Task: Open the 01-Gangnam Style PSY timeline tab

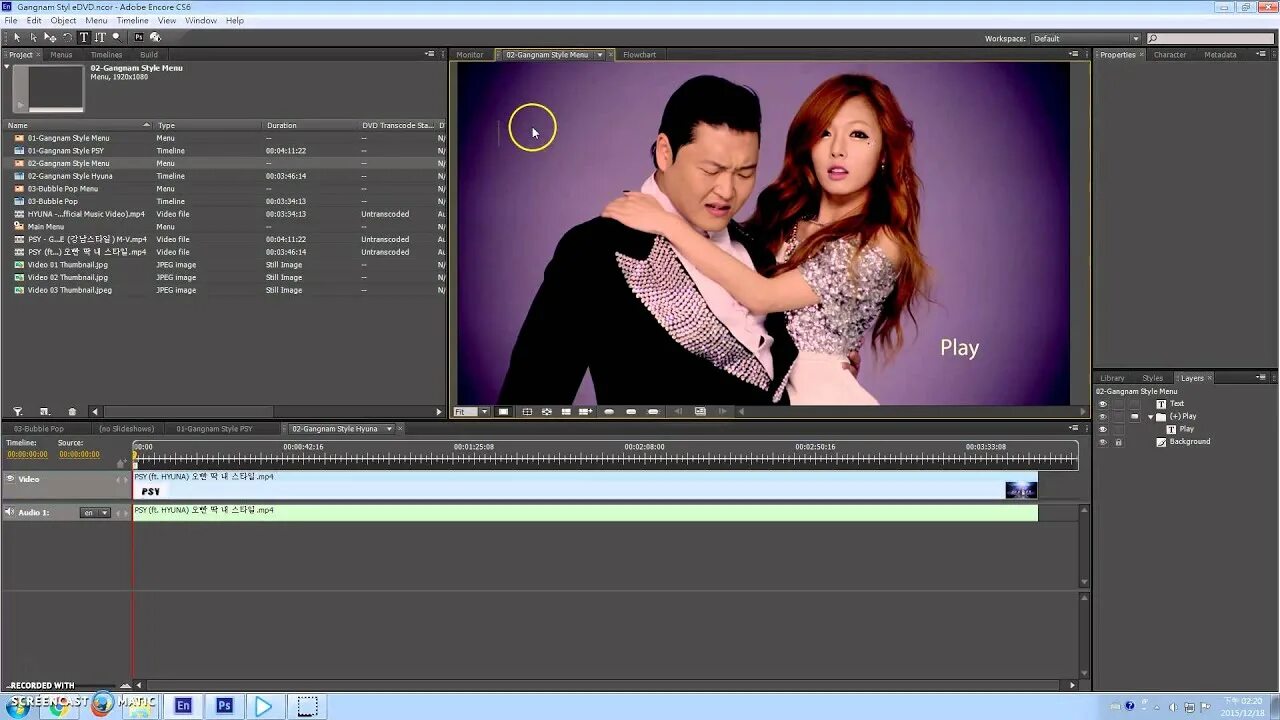Action: [214, 429]
